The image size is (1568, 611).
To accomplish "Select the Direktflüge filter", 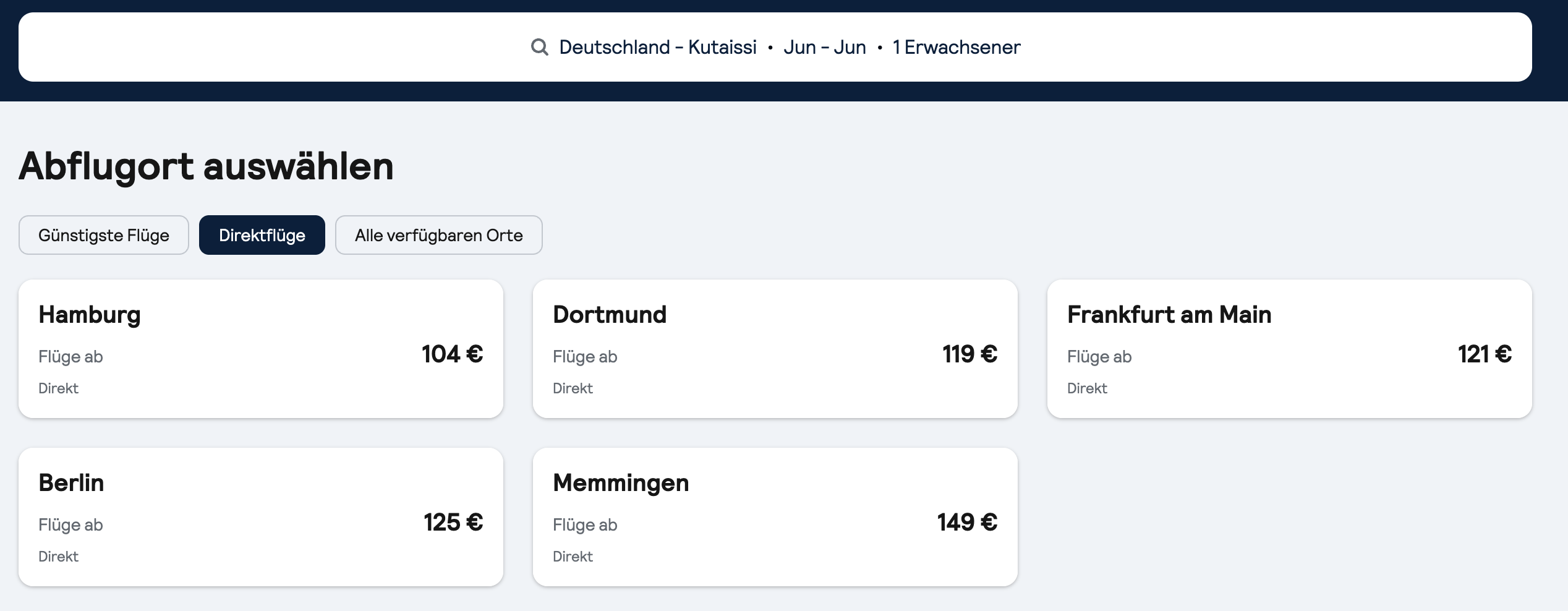I will (262, 235).
